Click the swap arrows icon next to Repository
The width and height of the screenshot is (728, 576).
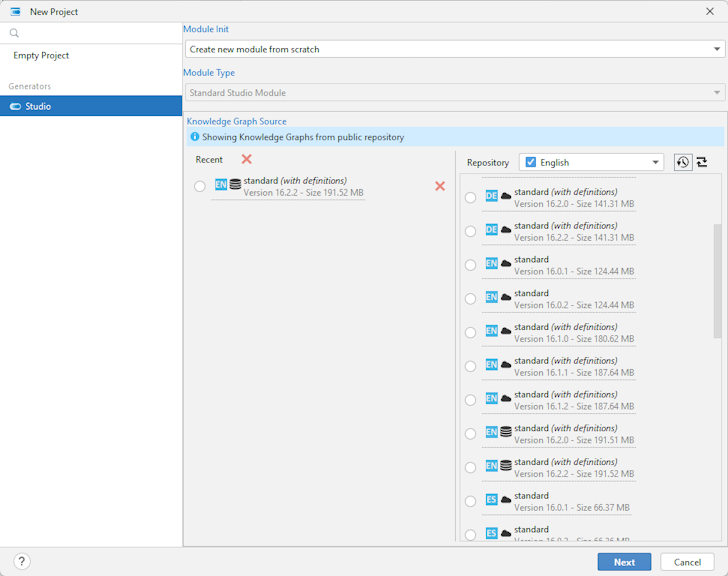[x=702, y=162]
